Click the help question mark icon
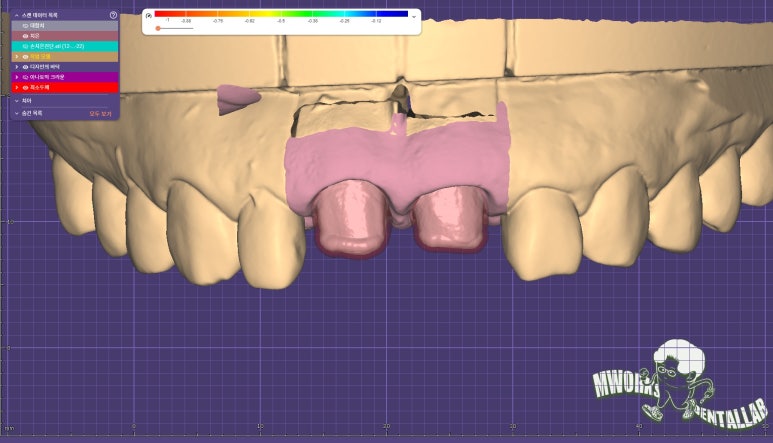Screen dimensions: 773x443 click(x=113, y=15)
